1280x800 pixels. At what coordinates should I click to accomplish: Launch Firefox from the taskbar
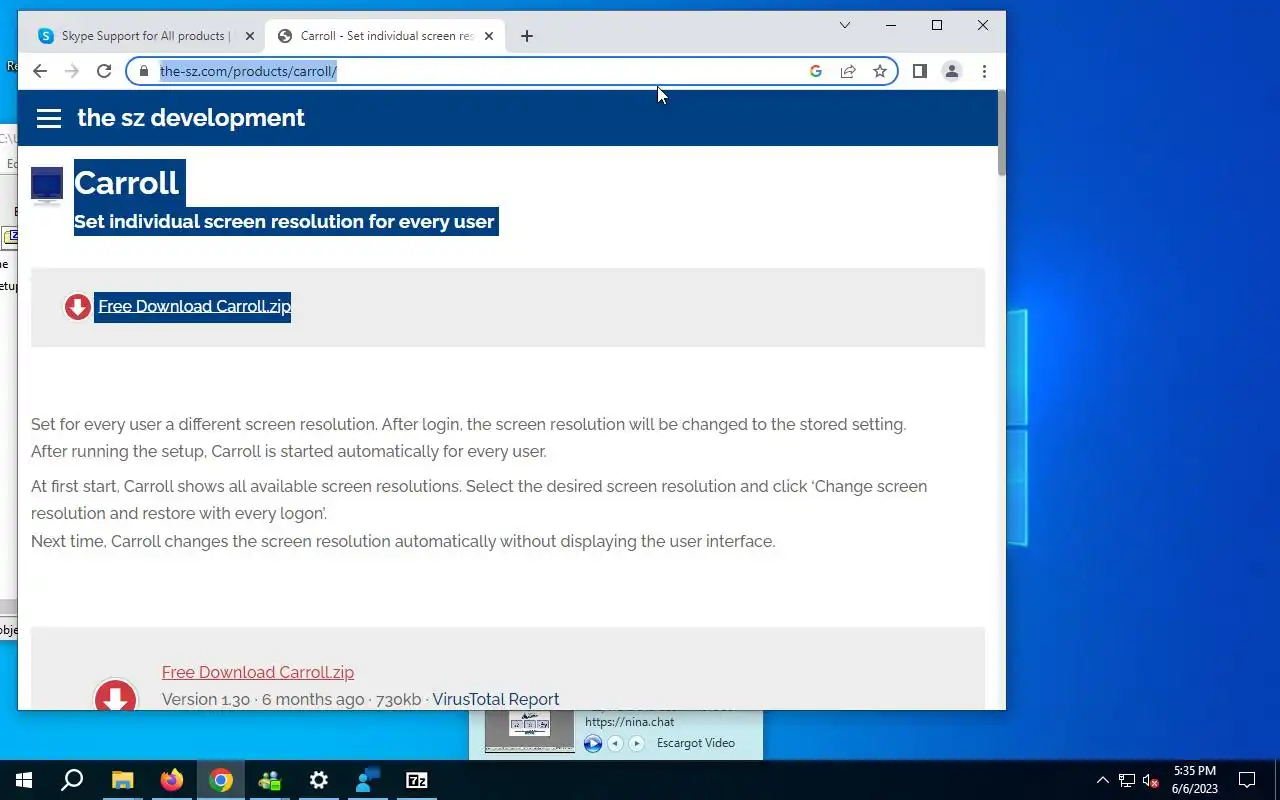[172, 780]
